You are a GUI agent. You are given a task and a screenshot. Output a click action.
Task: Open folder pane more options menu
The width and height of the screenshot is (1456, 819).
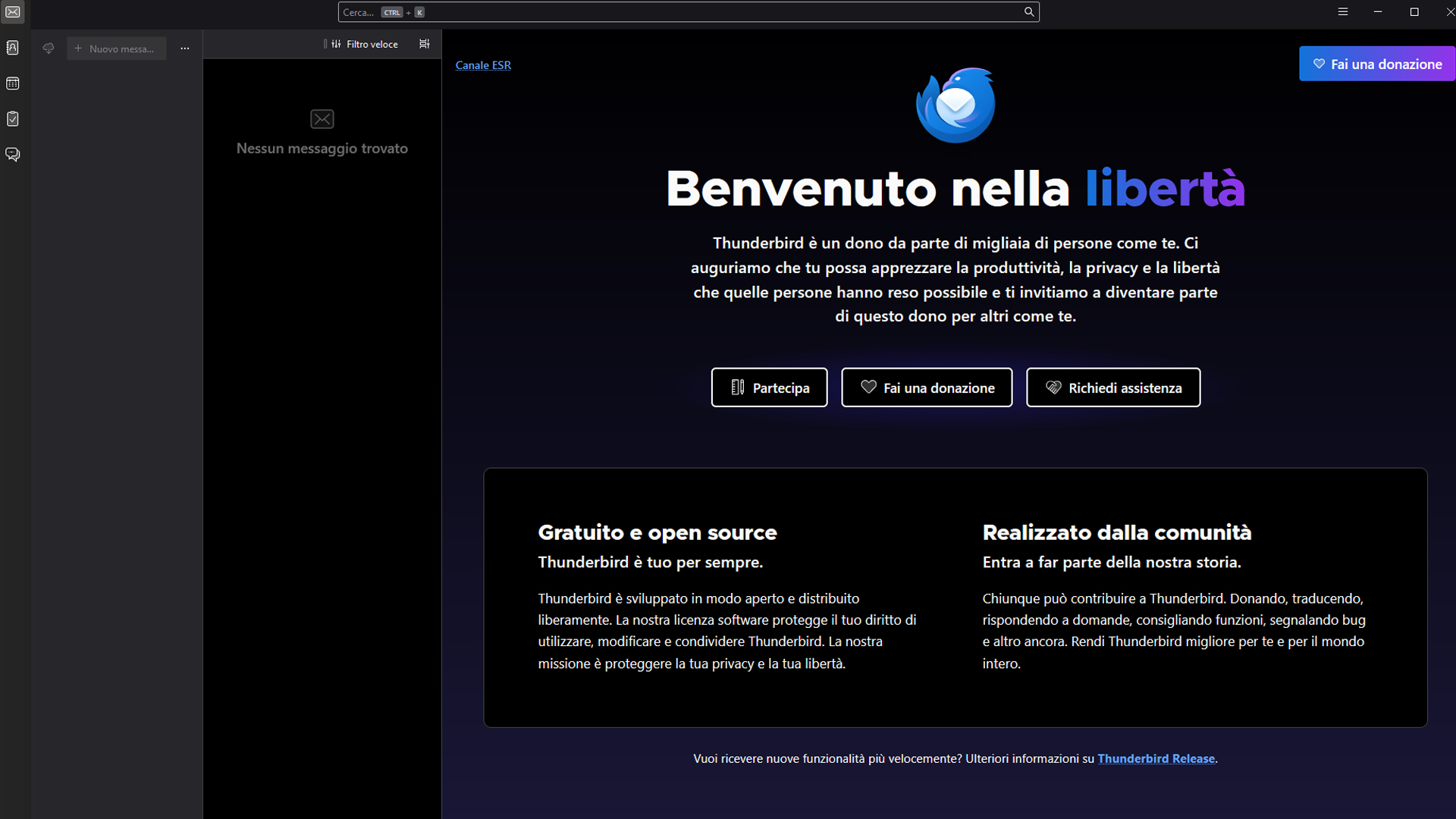pos(185,49)
